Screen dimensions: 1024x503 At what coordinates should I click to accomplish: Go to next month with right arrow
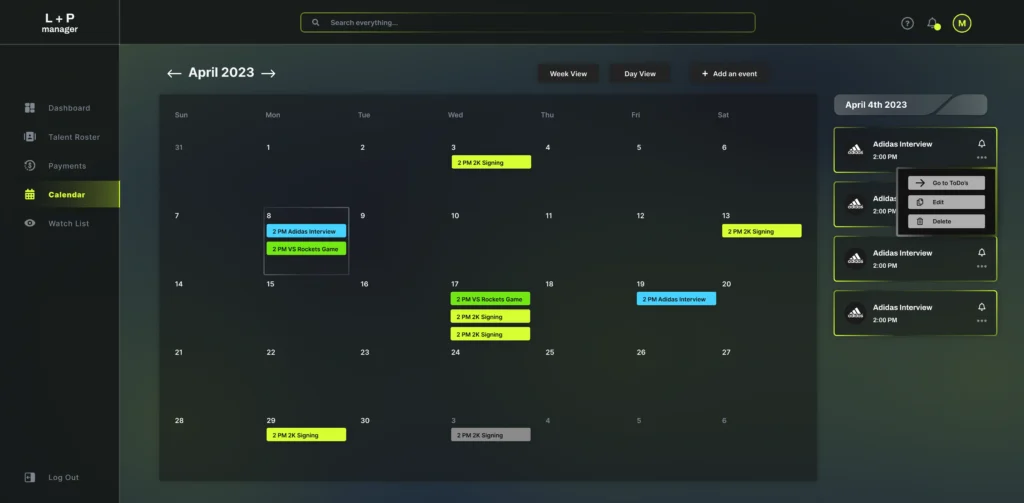coord(268,73)
